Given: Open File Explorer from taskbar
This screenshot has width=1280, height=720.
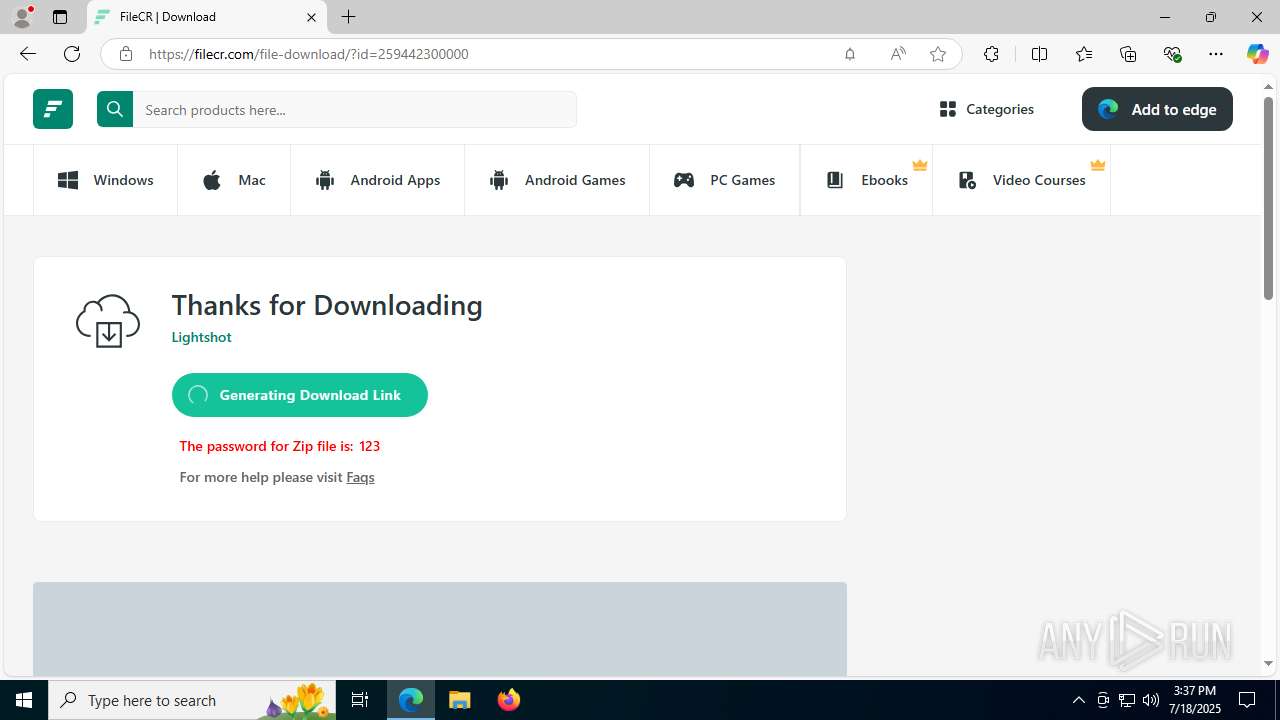Looking at the screenshot, I should click(459, 700).
